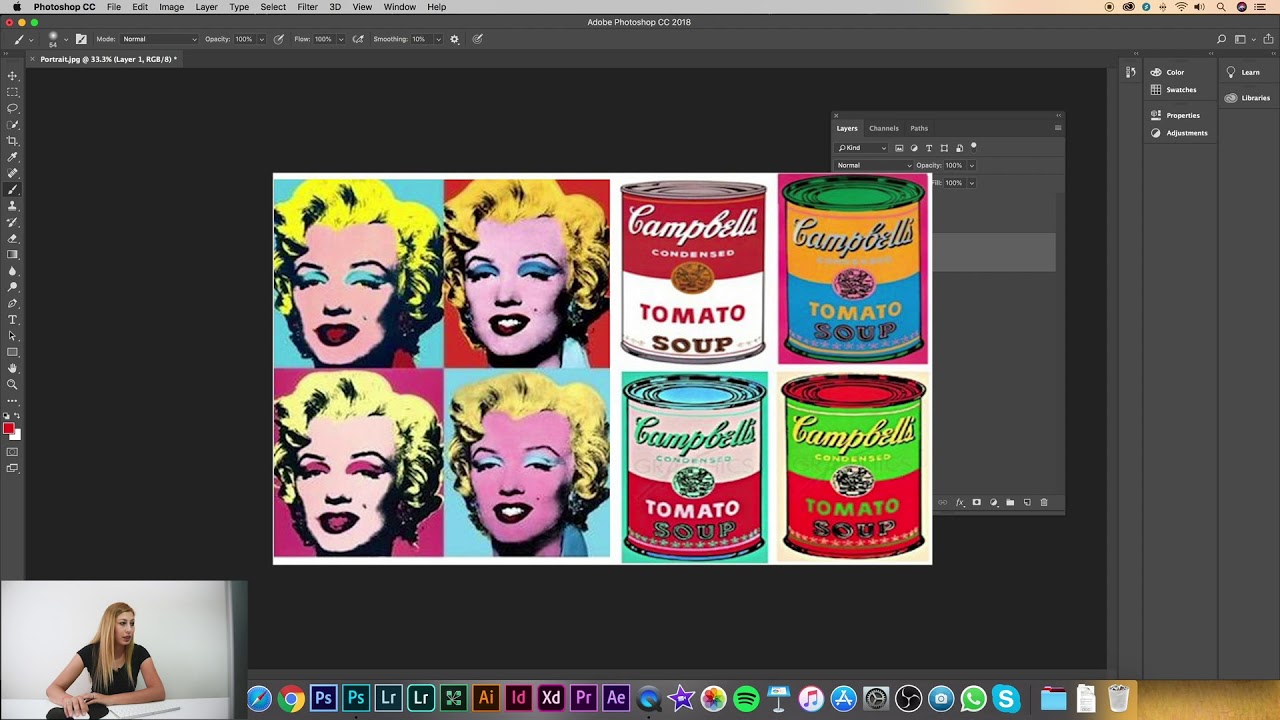Open the Image menu

point(171,7)
